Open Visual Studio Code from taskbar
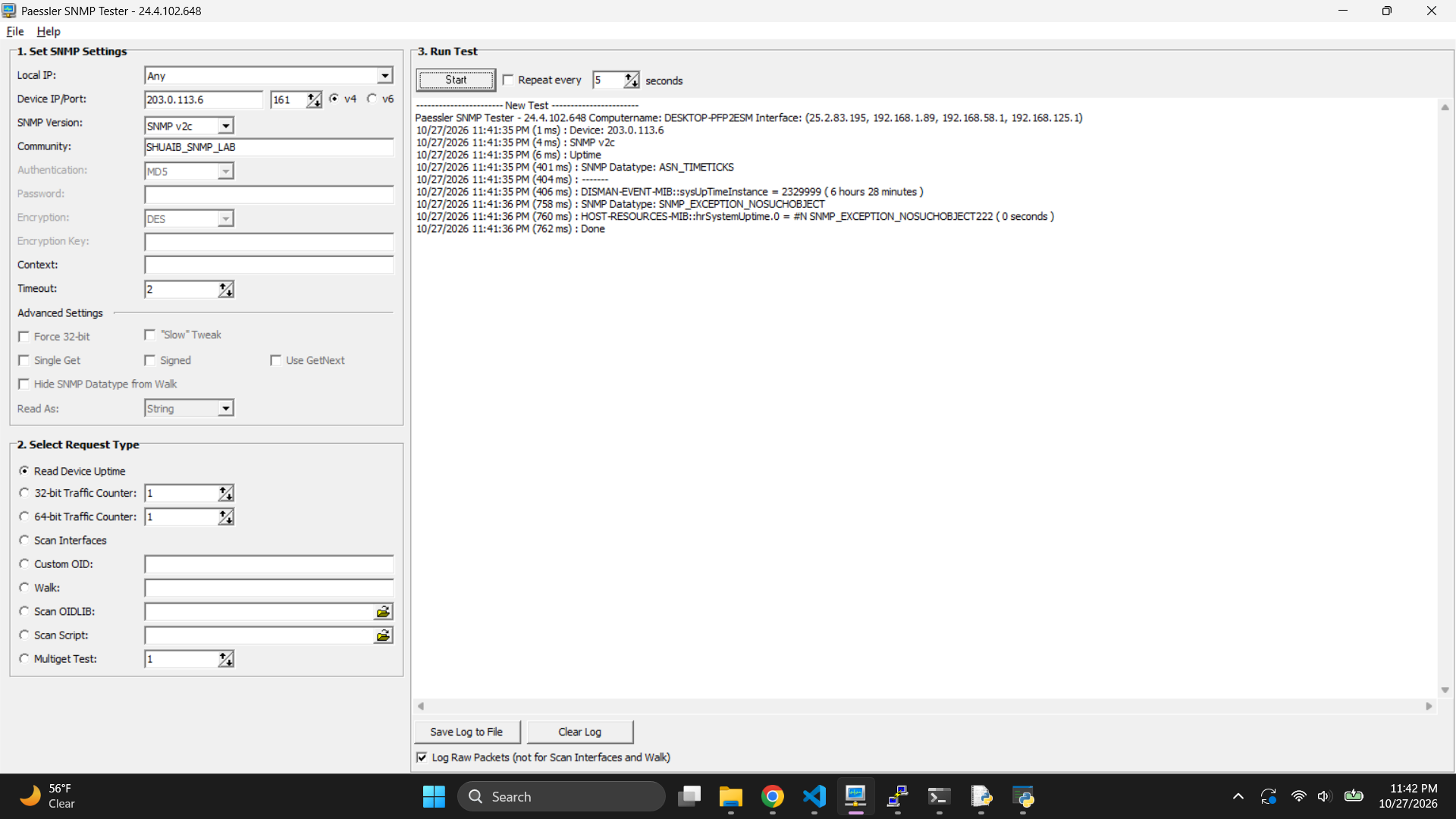The height and width of the screenshot is (819, 1456). tap(814, 796)
